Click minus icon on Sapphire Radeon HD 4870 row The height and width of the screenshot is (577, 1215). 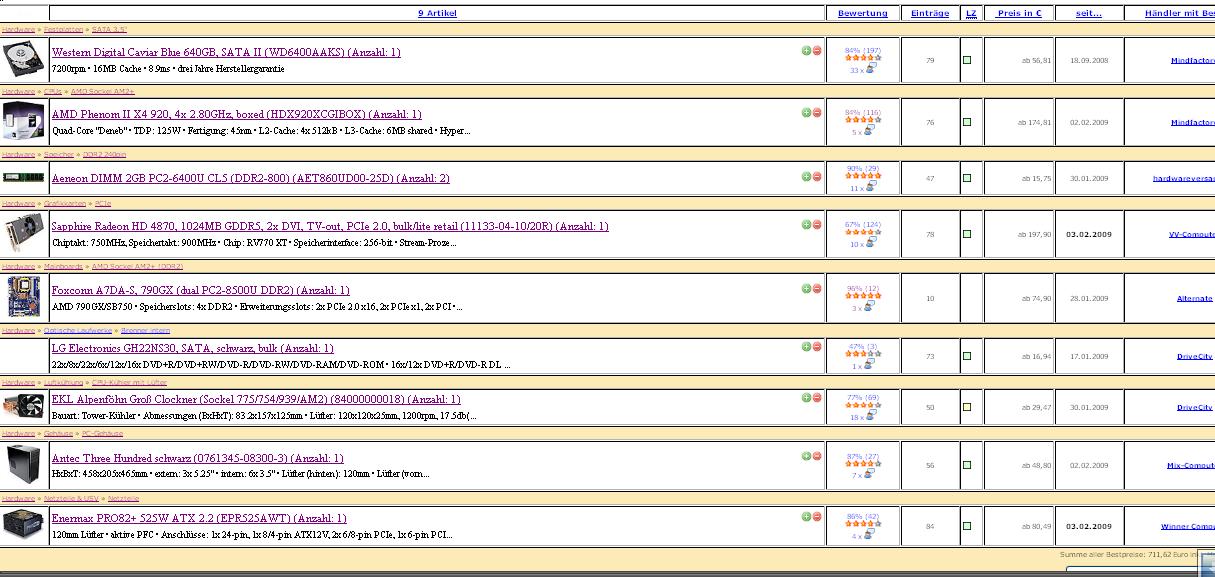(817, 225)
